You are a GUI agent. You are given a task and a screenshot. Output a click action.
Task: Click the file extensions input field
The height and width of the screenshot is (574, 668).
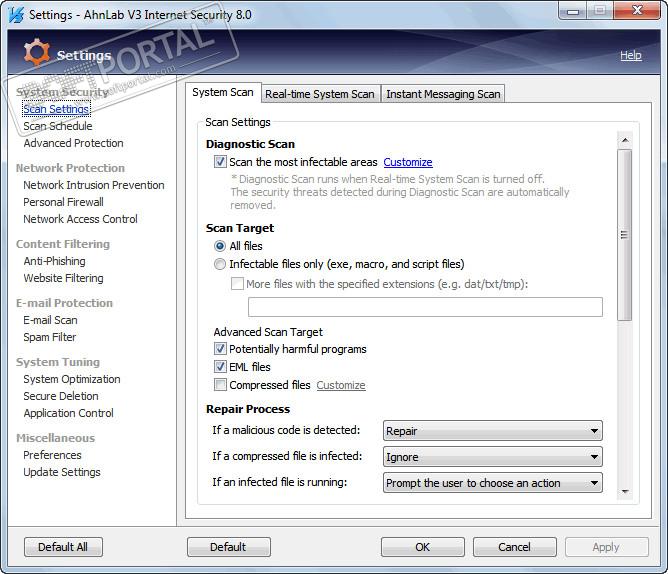click(425, 307)
